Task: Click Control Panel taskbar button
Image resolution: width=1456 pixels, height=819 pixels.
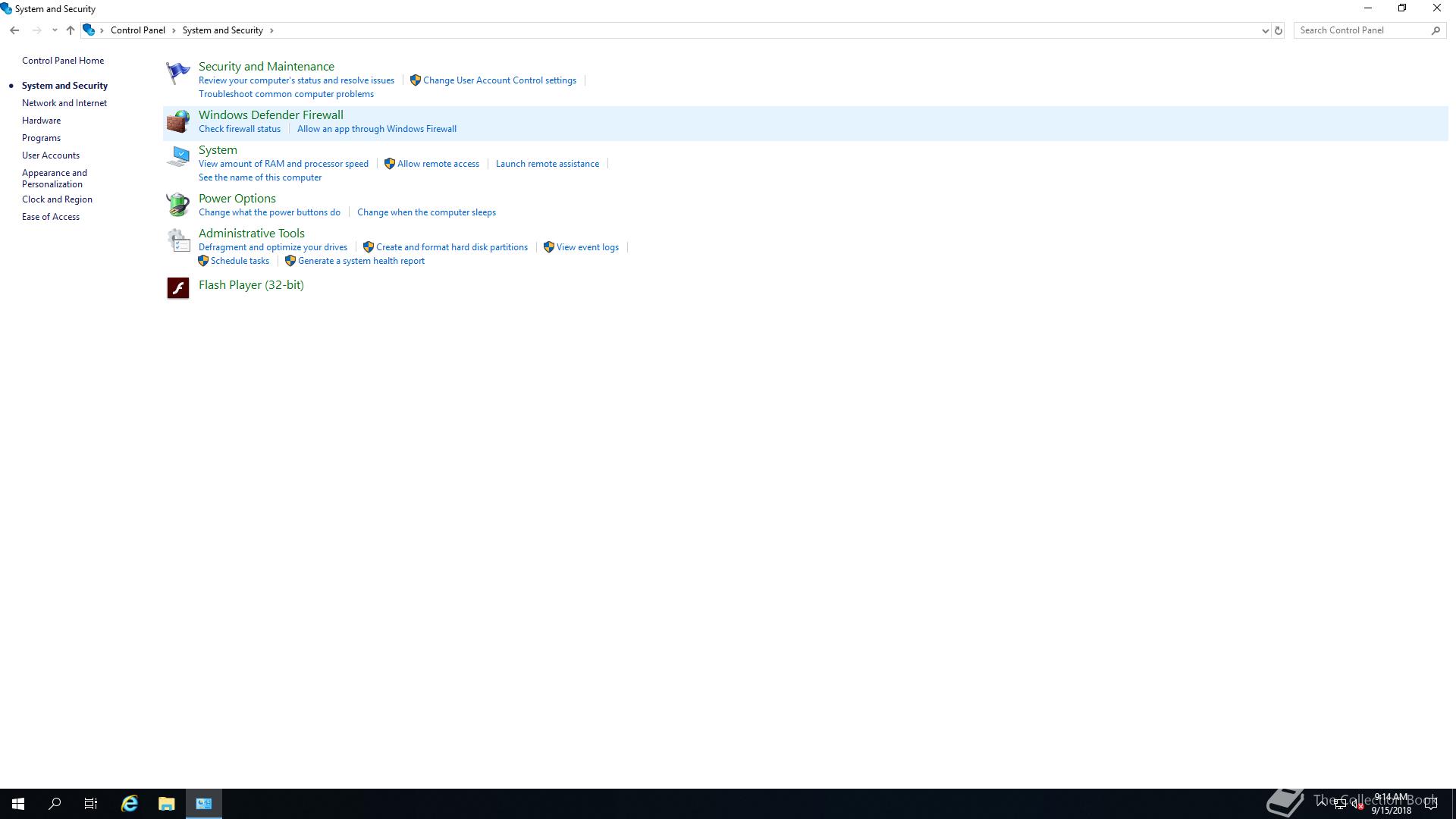Action: coord(204,804)
